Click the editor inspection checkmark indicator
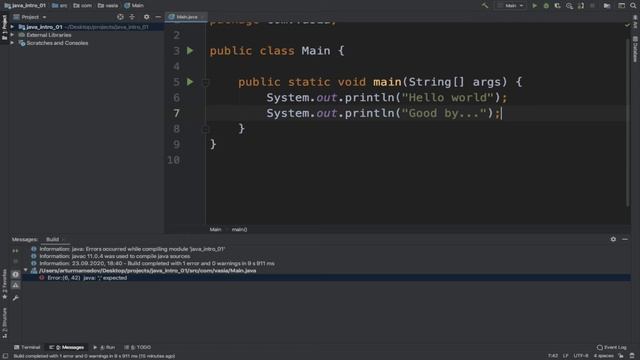Screen dimensions: 640x360 point(627,25)
